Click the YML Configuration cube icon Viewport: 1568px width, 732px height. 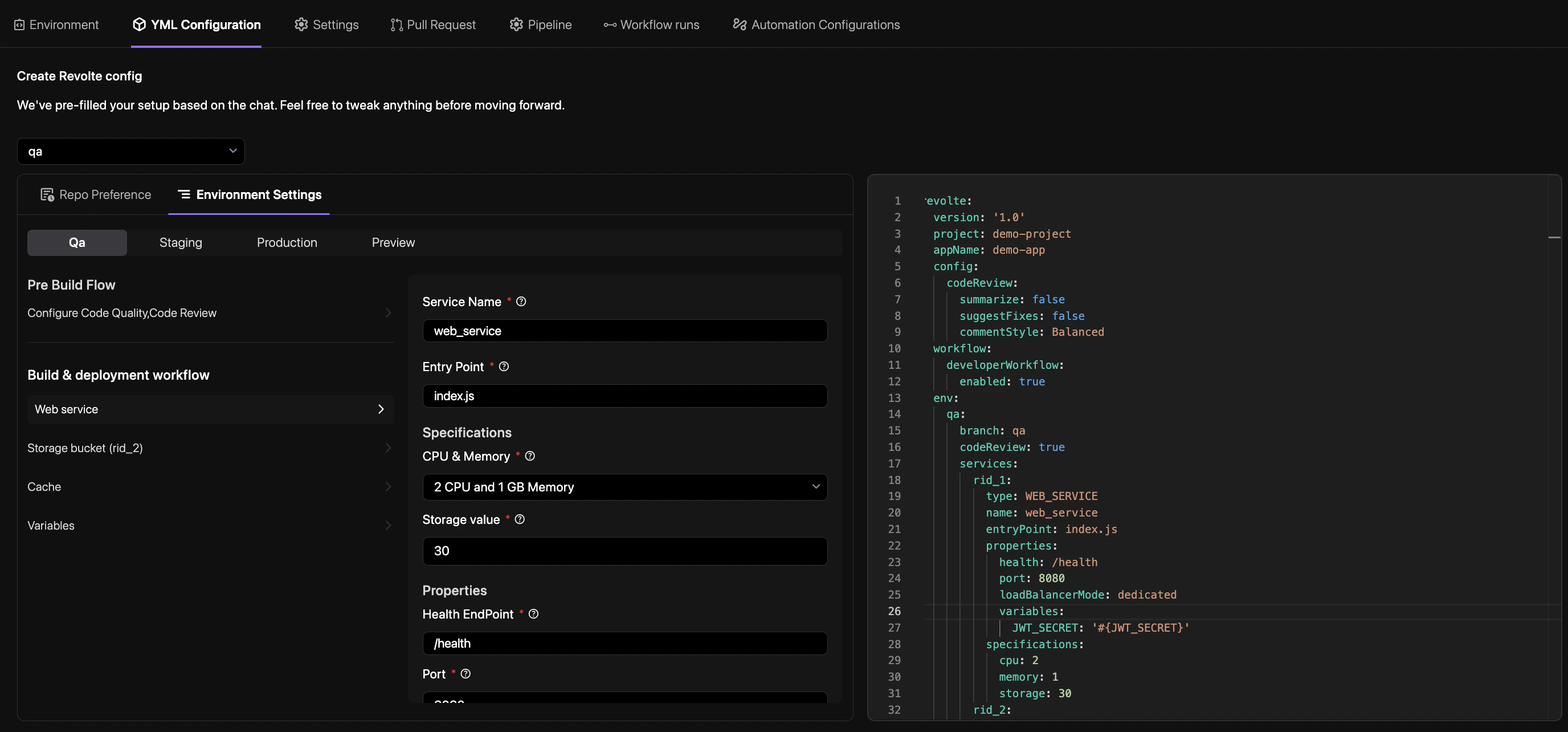point(140,25)
